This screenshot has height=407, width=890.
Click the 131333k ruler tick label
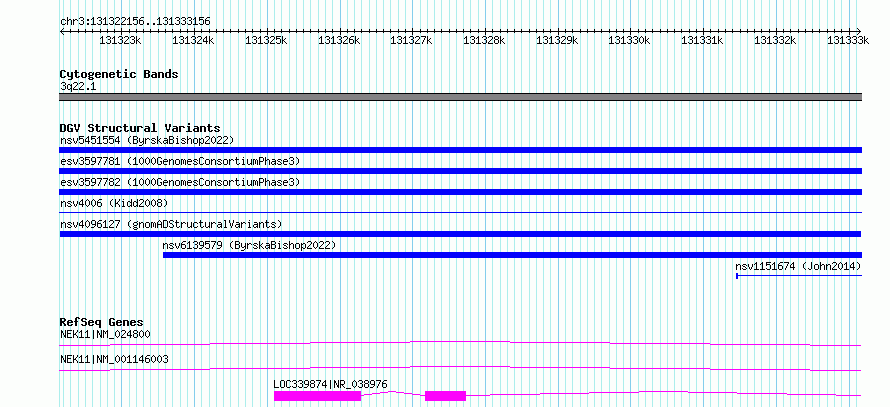click(x=848, y=40)
